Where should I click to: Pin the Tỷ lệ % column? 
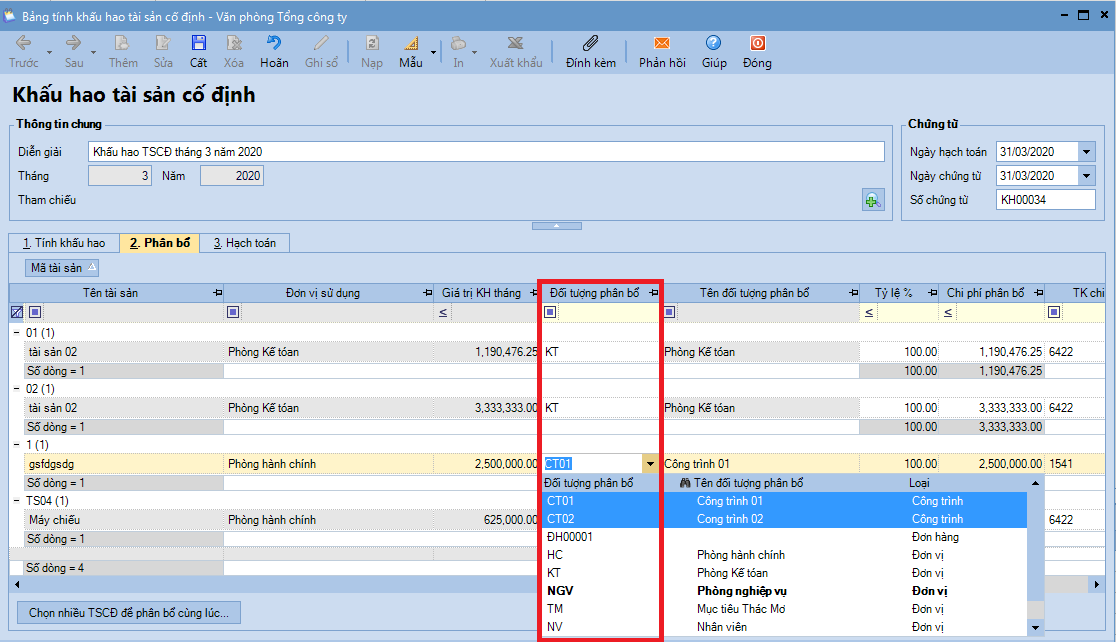(932, 293)
